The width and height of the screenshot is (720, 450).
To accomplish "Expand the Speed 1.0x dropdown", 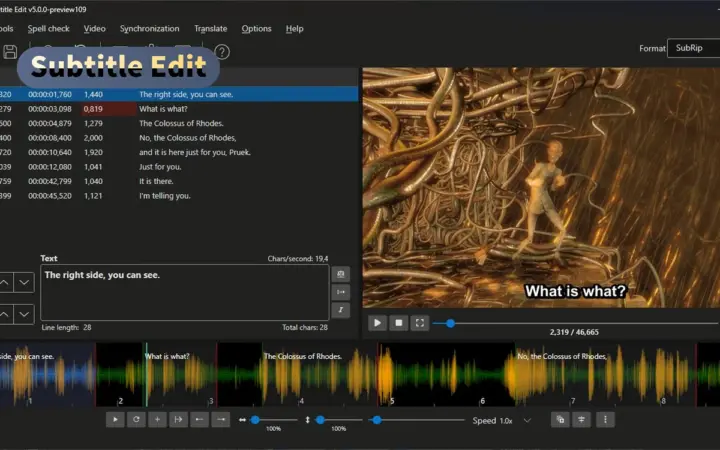I will point(527,421).
